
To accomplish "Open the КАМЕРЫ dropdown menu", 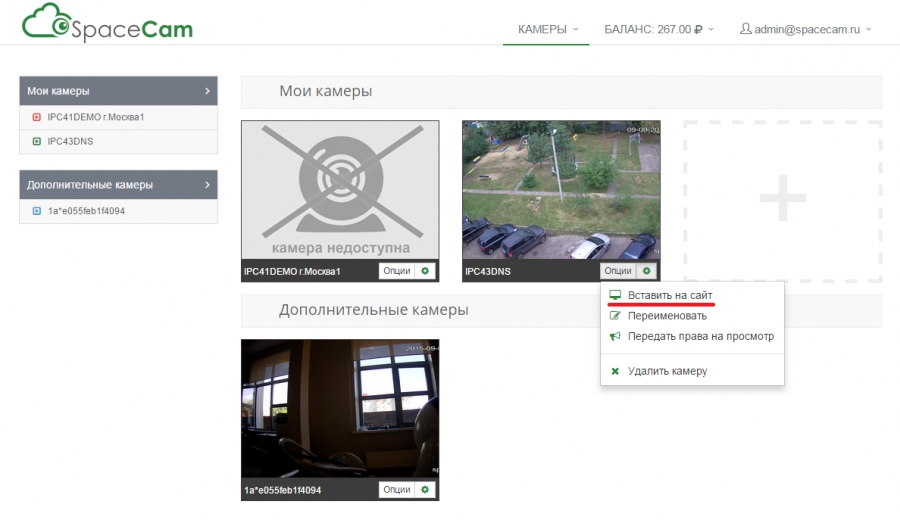I will [548, 29].
